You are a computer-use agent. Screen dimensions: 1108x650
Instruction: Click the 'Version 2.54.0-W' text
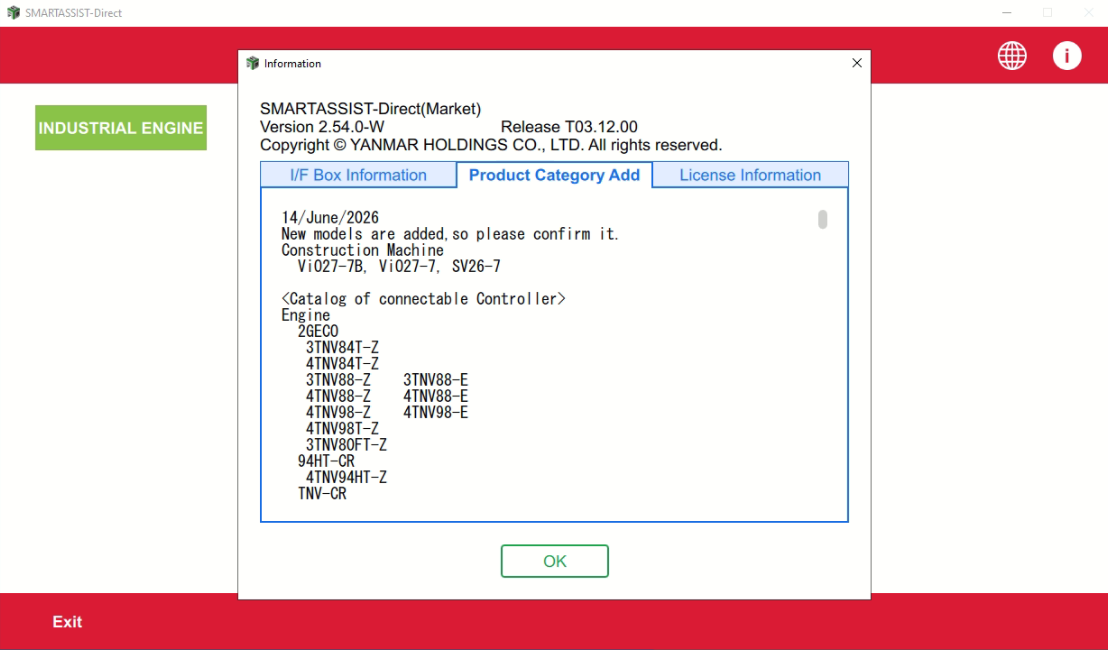point(322,127)
